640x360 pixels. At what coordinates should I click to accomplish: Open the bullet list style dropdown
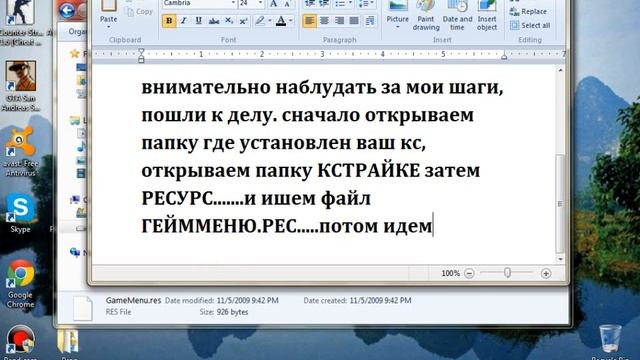point(350,4)
